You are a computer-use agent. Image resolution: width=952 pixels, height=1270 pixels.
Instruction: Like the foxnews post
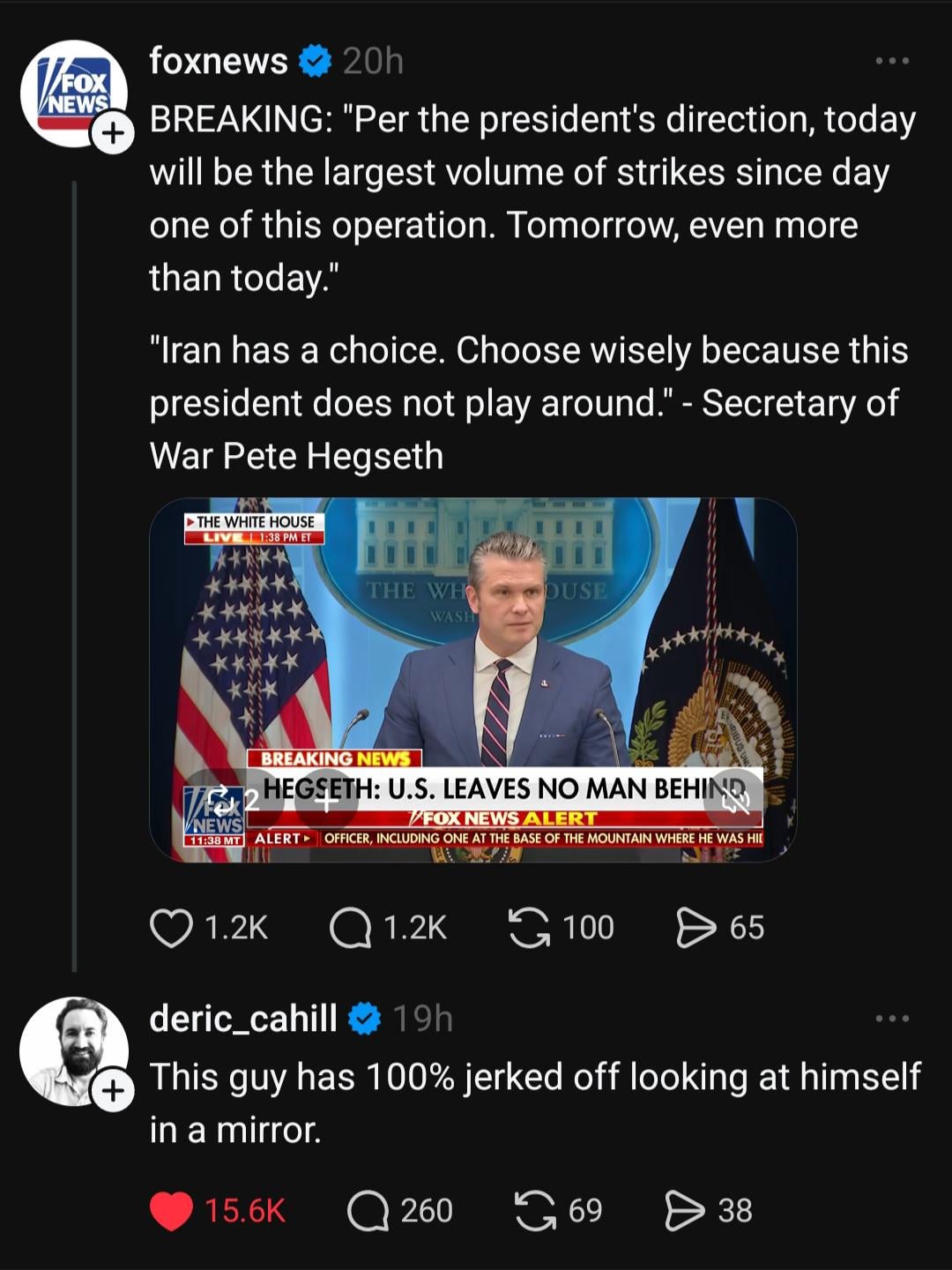click(171, 928)
